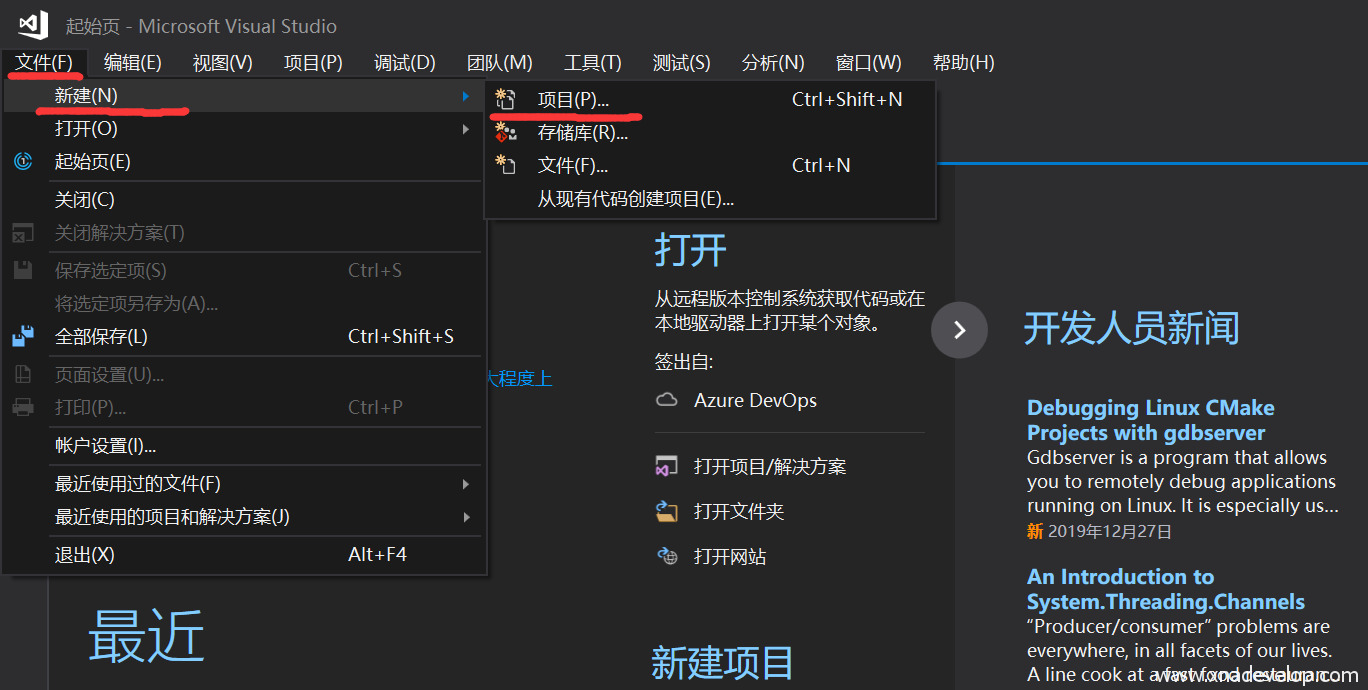
Task: Open the Debugging Linux CMake Projects article
Action: (x=1150, y=420)
